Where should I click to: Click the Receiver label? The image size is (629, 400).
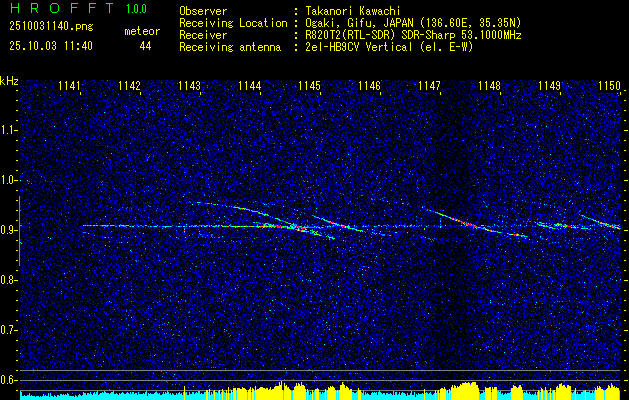pyautogui.click(x=203, y=35)
